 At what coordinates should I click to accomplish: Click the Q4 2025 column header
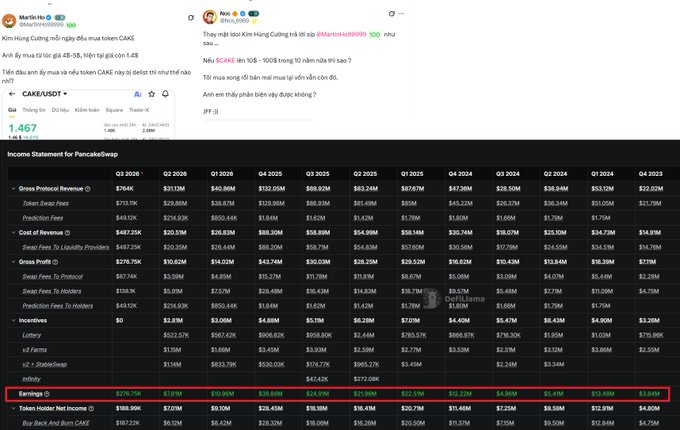click(270, 174)
